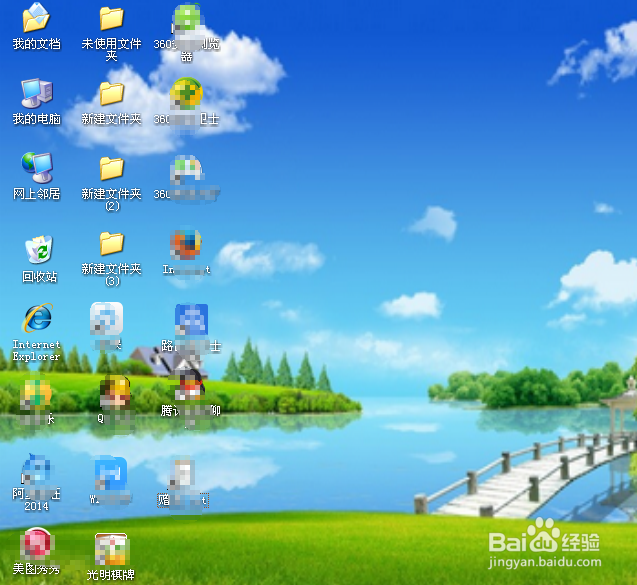Click the 360 卫士 security shortcut
This screenshot has width=637, height=585.
tap(186, 102)
